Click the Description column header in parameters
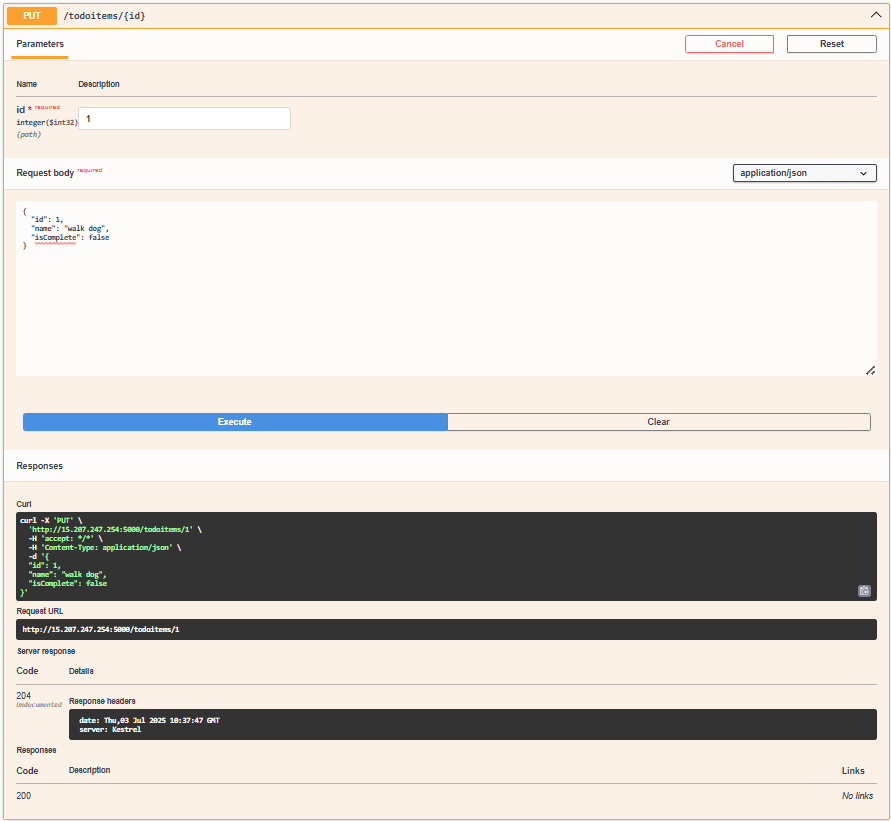 tap(99, 84)
